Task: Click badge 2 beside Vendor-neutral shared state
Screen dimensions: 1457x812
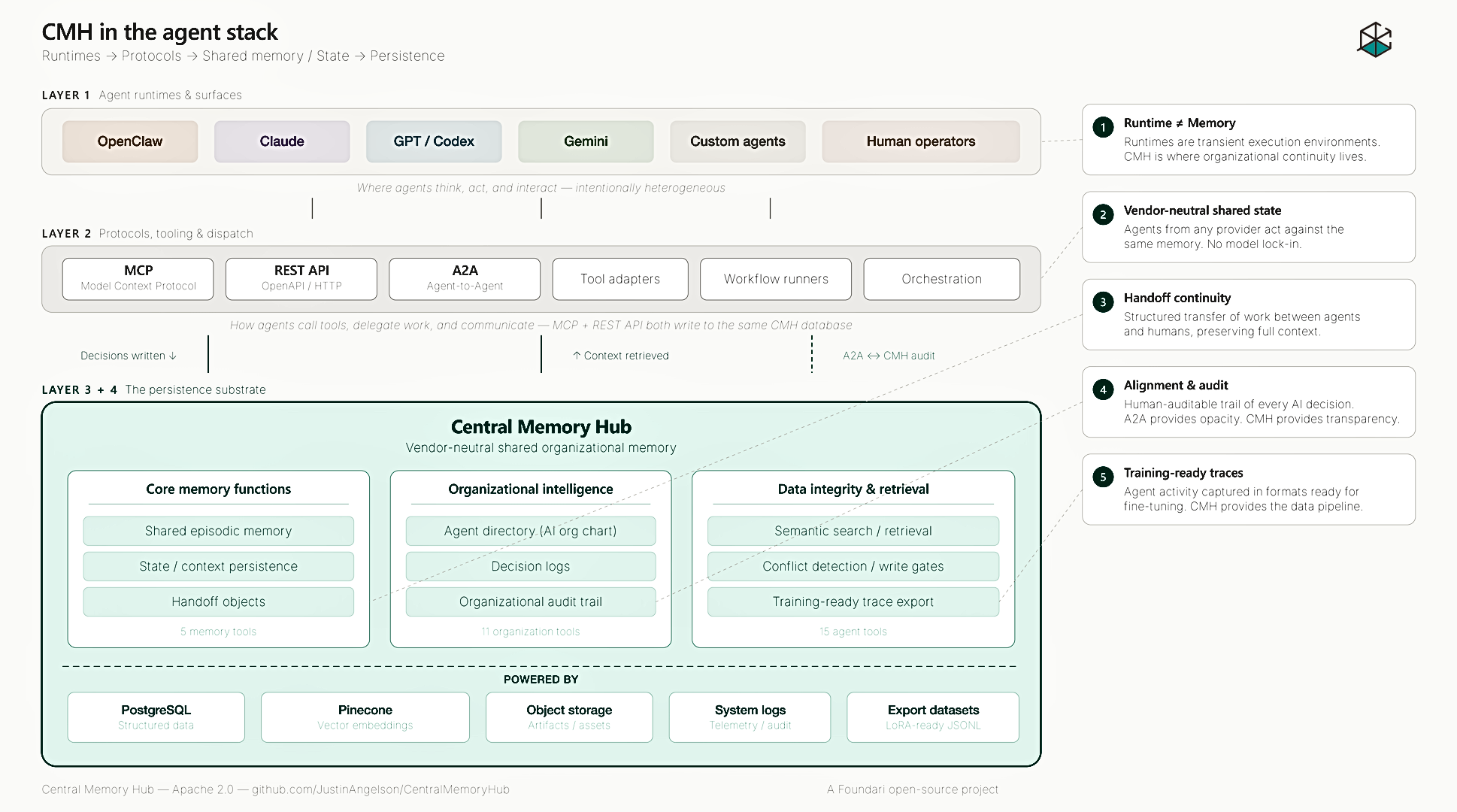Action: click(x=1103, y=214)
